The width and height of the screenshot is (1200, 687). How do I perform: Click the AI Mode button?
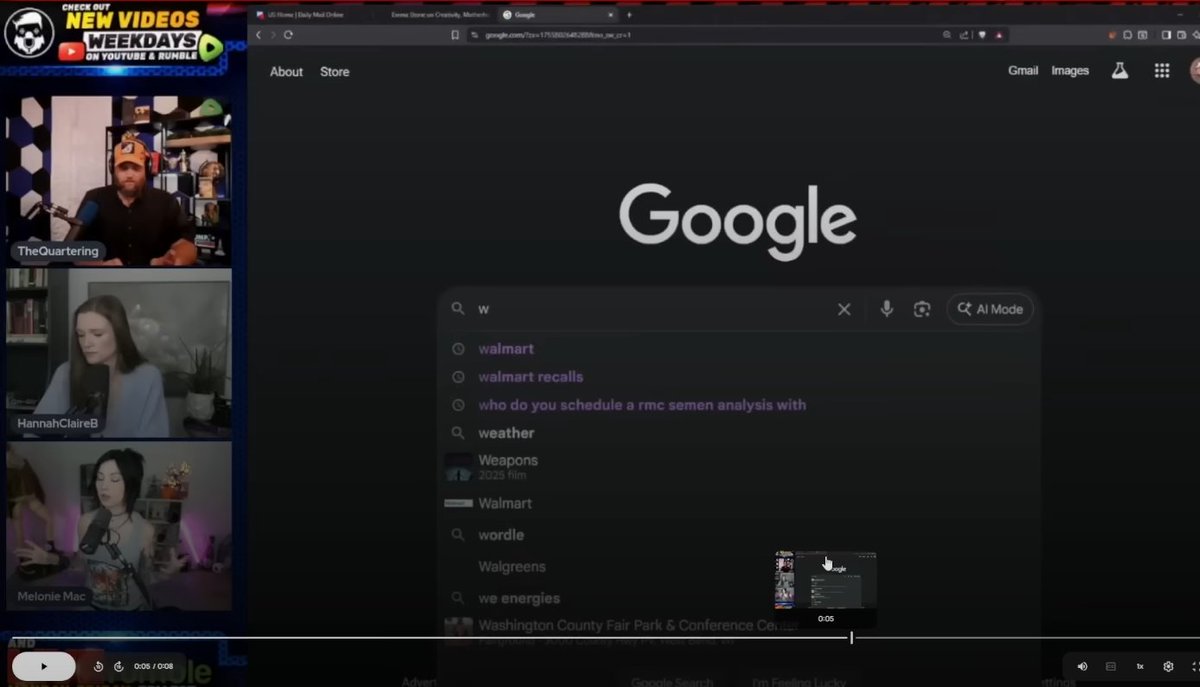point(990,309)
